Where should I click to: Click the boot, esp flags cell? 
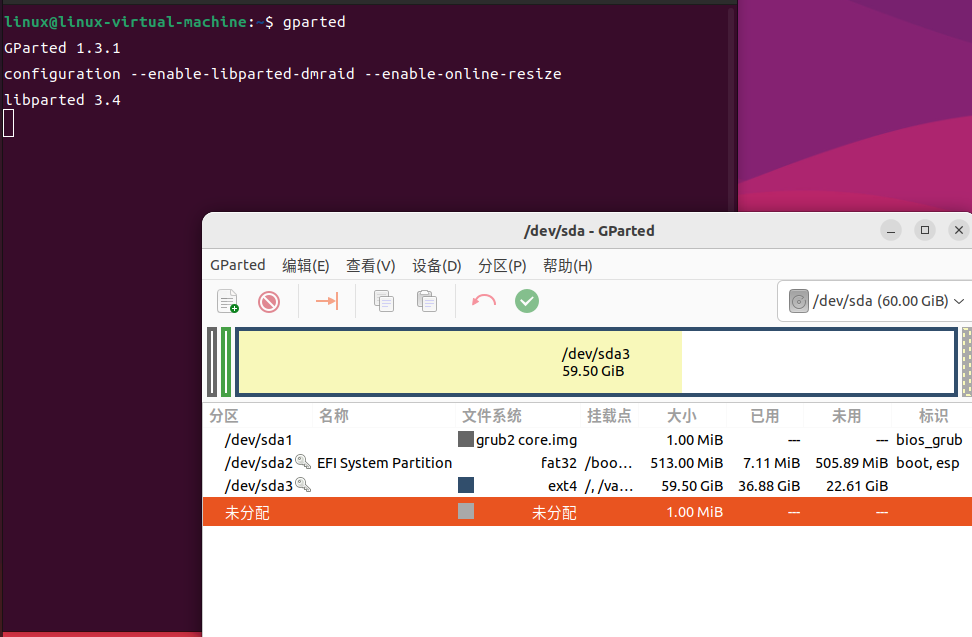click(927, 463)
